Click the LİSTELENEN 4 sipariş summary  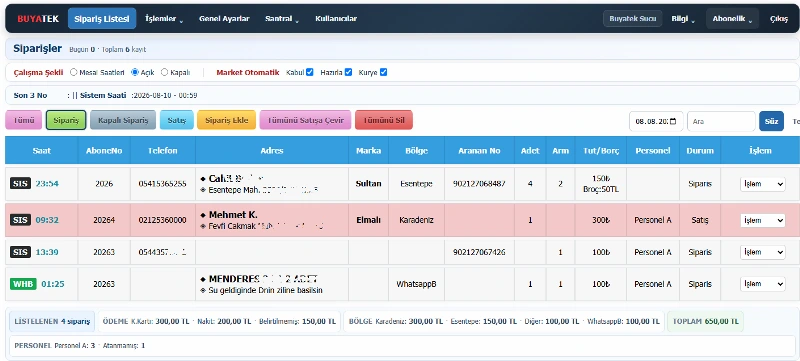tap(52, 321)
